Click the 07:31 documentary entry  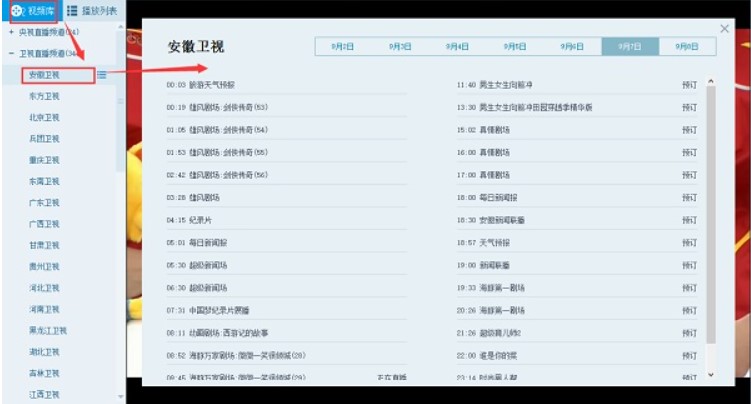click(208, 310)
